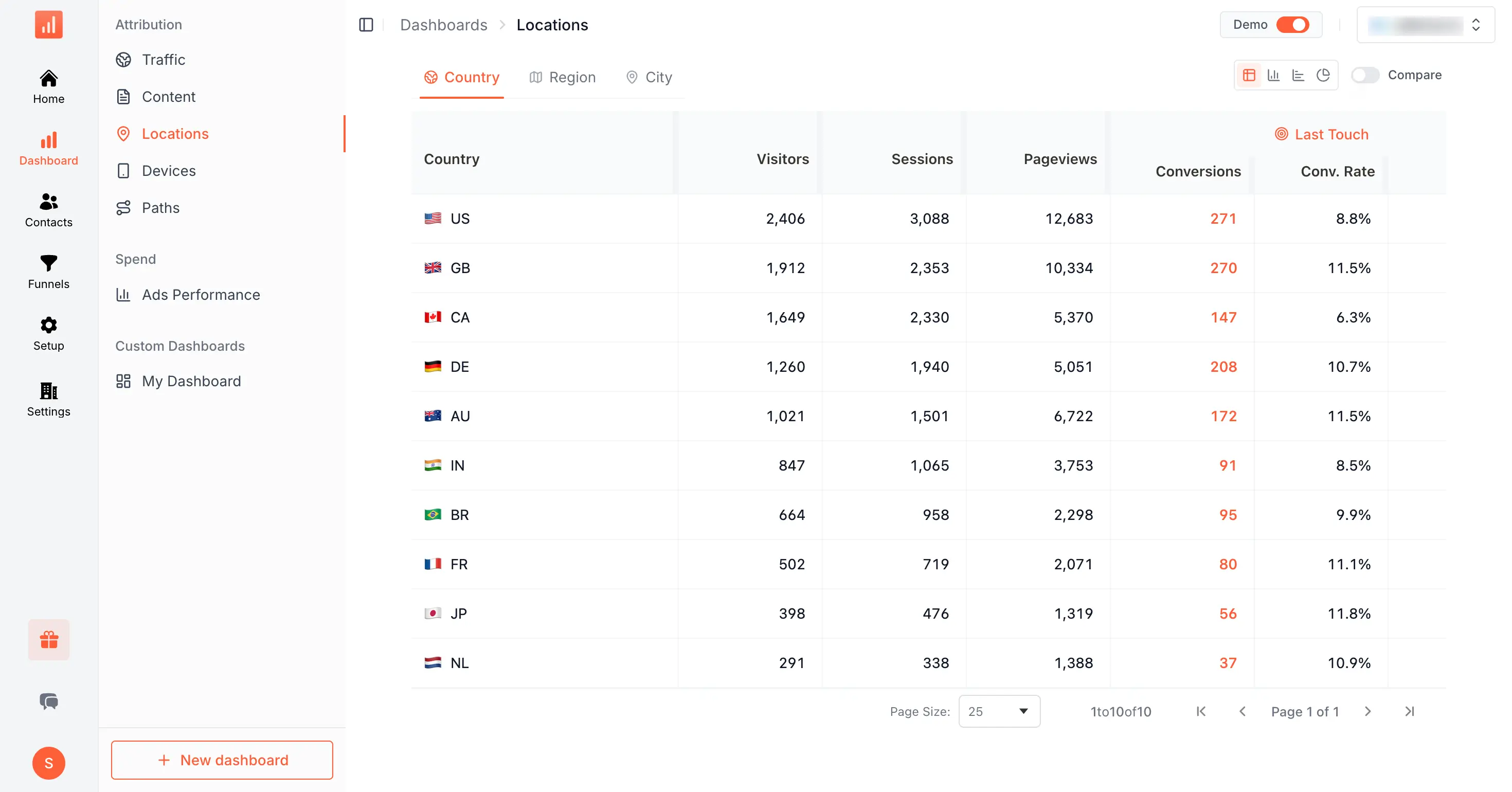Switch to horizontal bar chart view
This screenshot has width=1512, height=792.
(1299, 75)
